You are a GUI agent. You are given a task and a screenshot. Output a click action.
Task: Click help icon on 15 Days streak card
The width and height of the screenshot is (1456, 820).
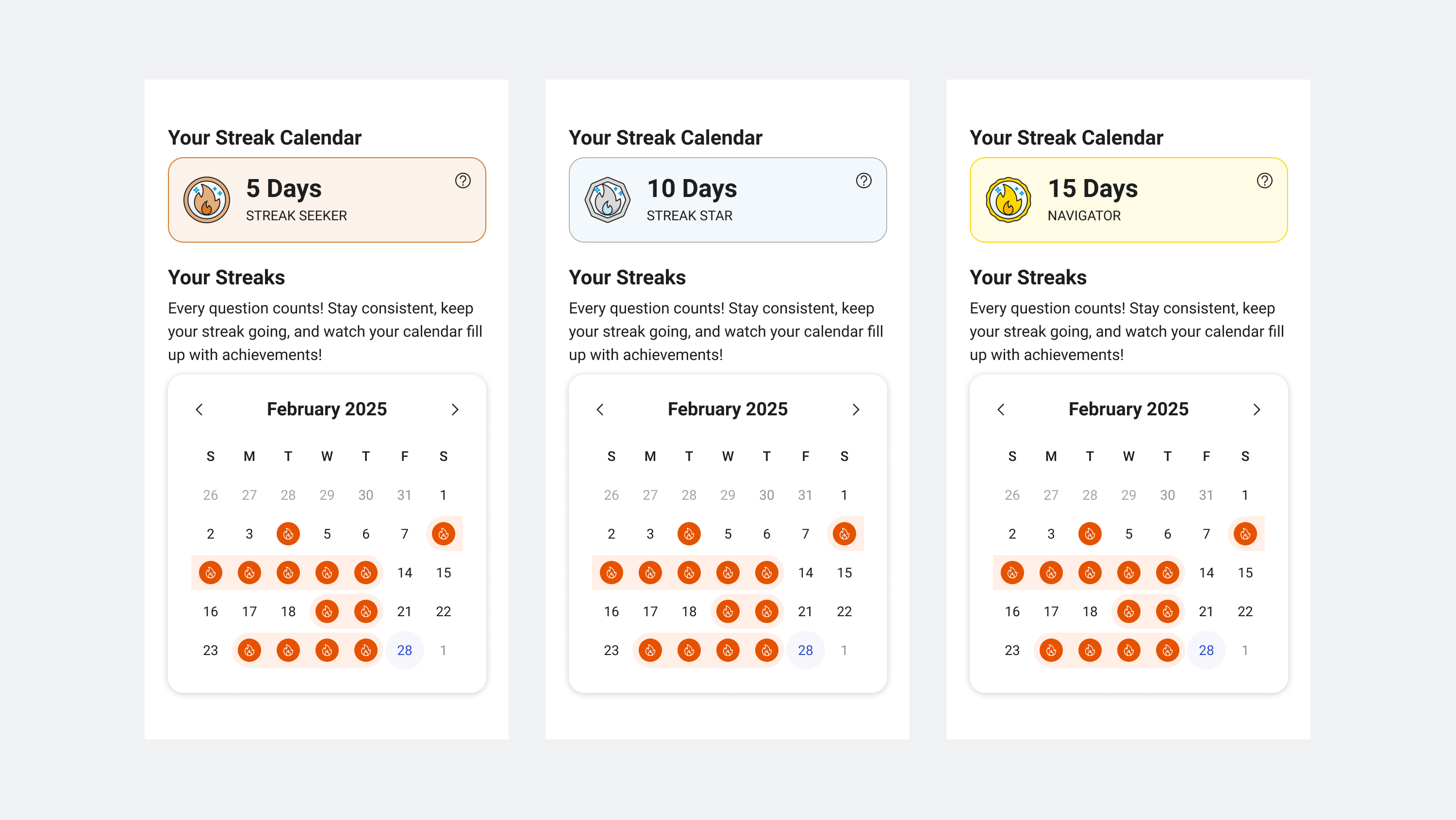click(x=1264, y=181)
